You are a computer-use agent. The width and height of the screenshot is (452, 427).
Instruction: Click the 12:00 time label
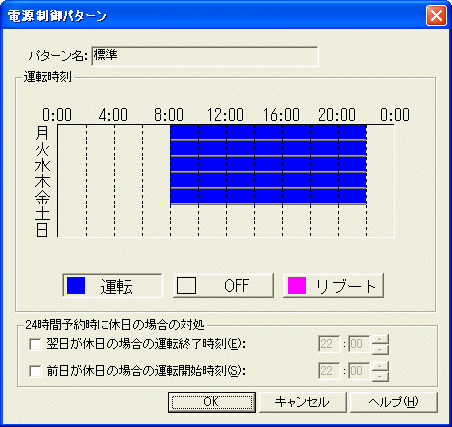coord(225,115)
